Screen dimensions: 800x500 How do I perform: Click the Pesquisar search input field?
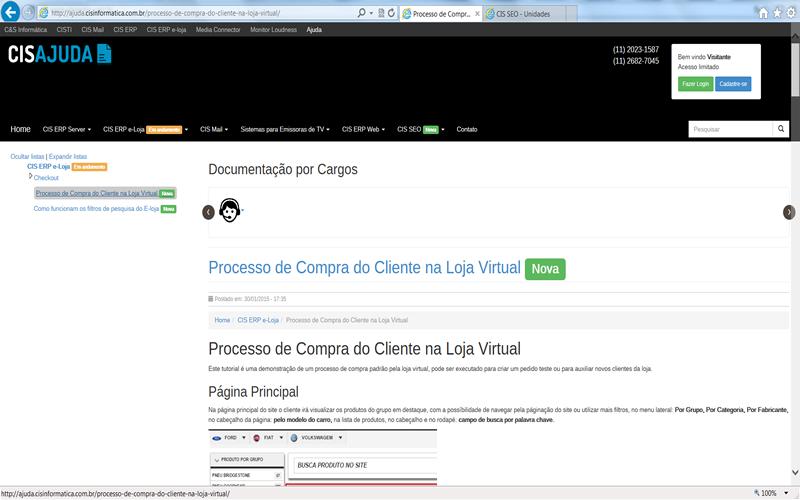coord(730,129)
